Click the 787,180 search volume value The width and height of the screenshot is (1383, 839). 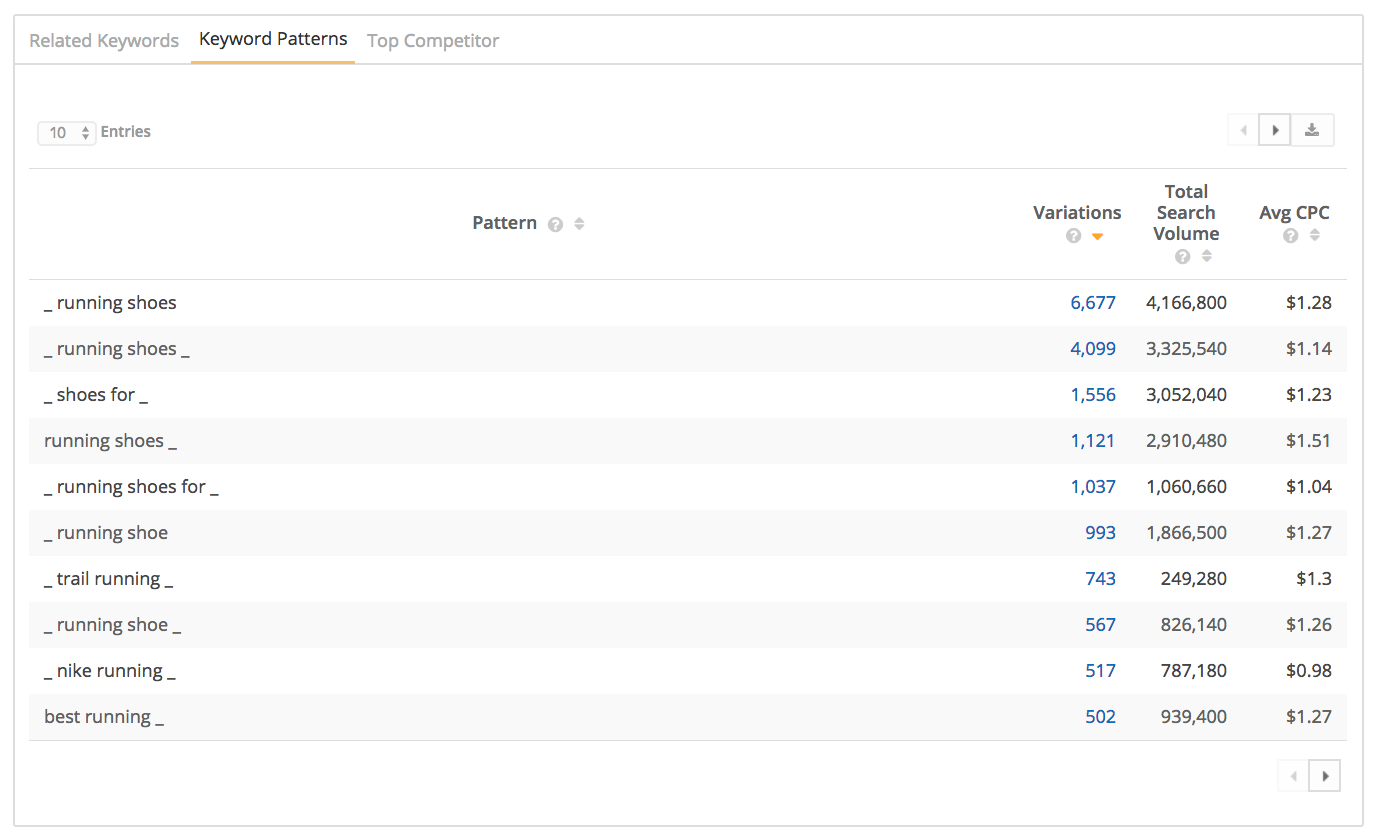1194,671
